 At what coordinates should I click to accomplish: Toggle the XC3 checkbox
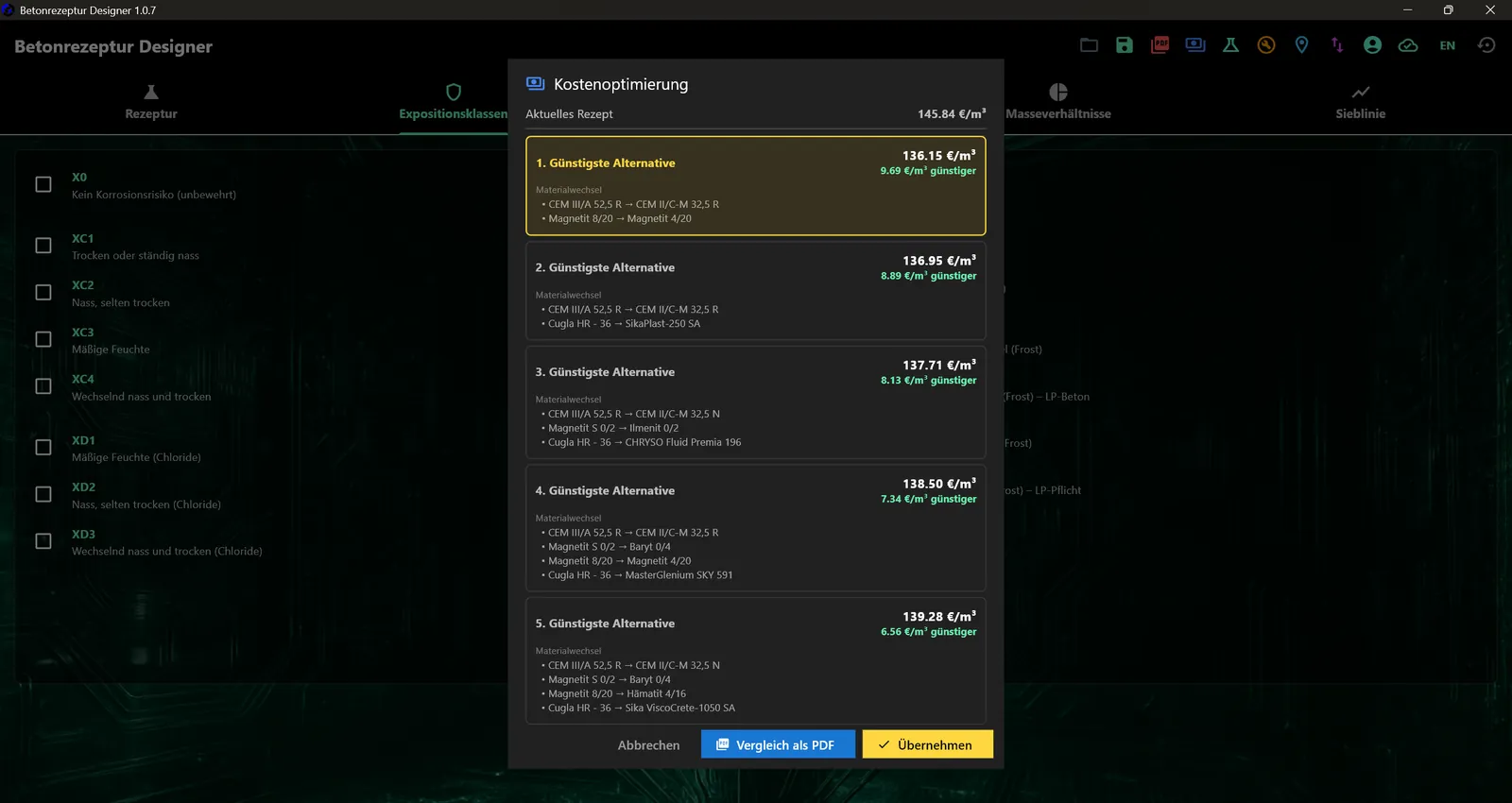pyautogui.click(x=43, y=339)
